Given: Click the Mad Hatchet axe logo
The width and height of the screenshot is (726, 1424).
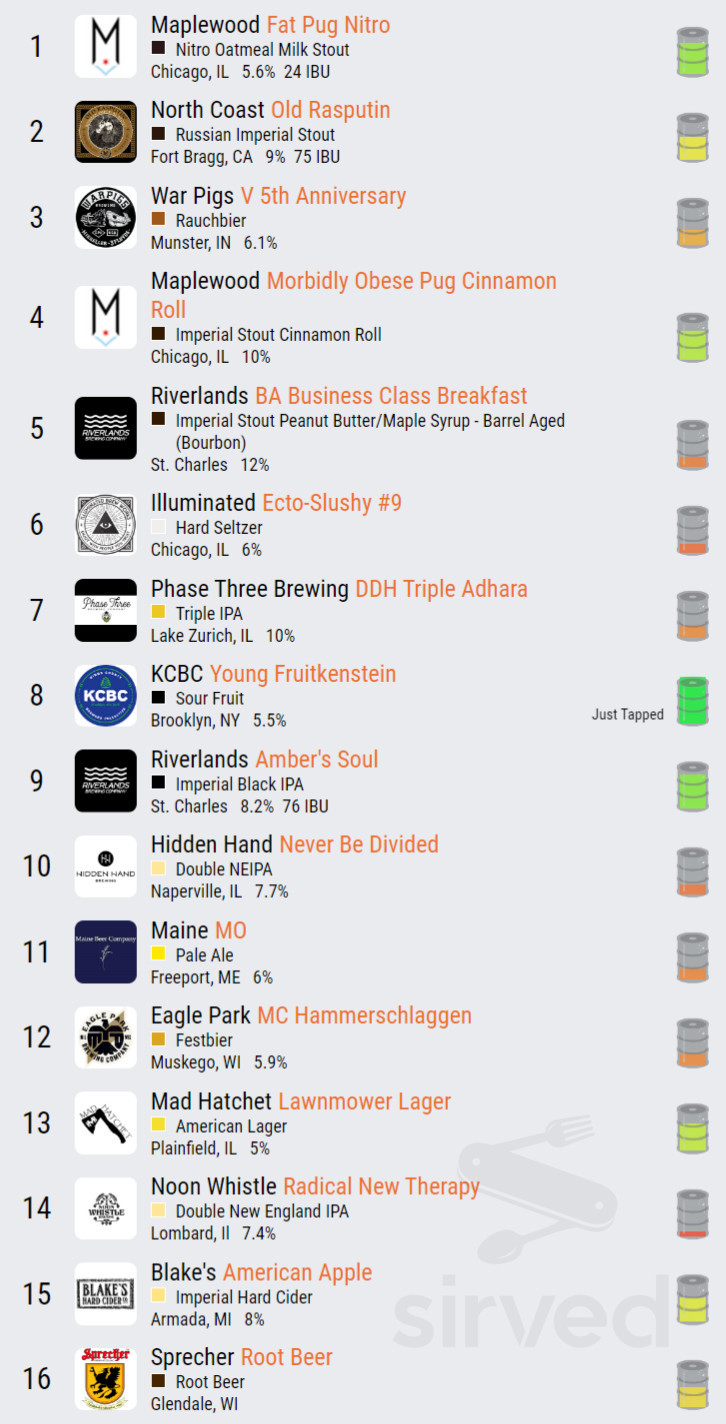Looking at the screenshot, I should pos(105,1123).
